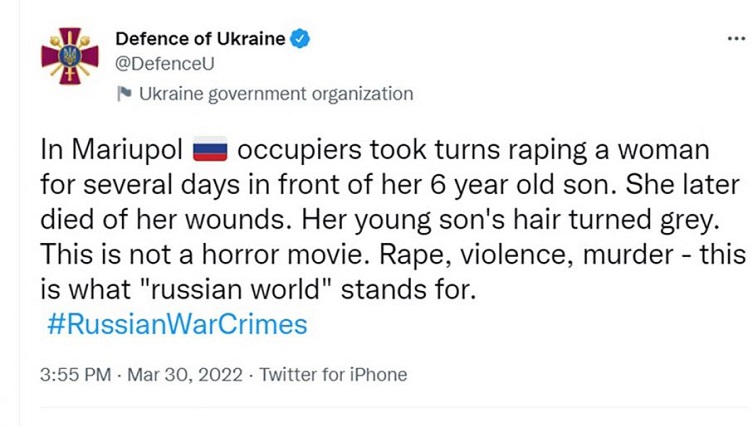Click the Russian flag emoji in the tweet
The height and width of the screenshot is (427, 753).
point(210,149)
